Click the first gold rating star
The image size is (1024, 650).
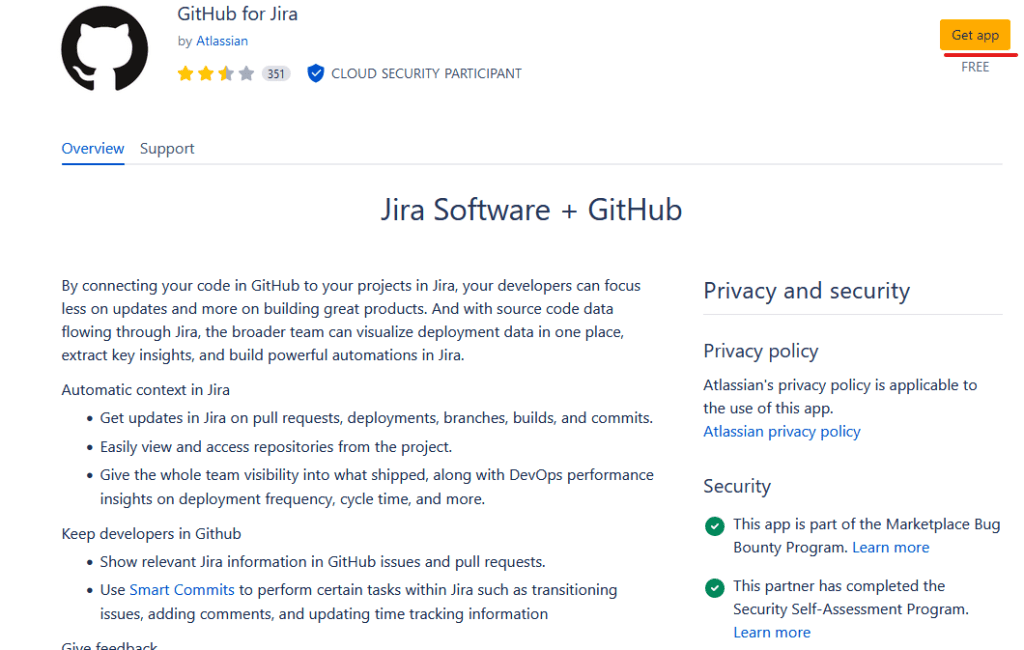tap(185, 74)
